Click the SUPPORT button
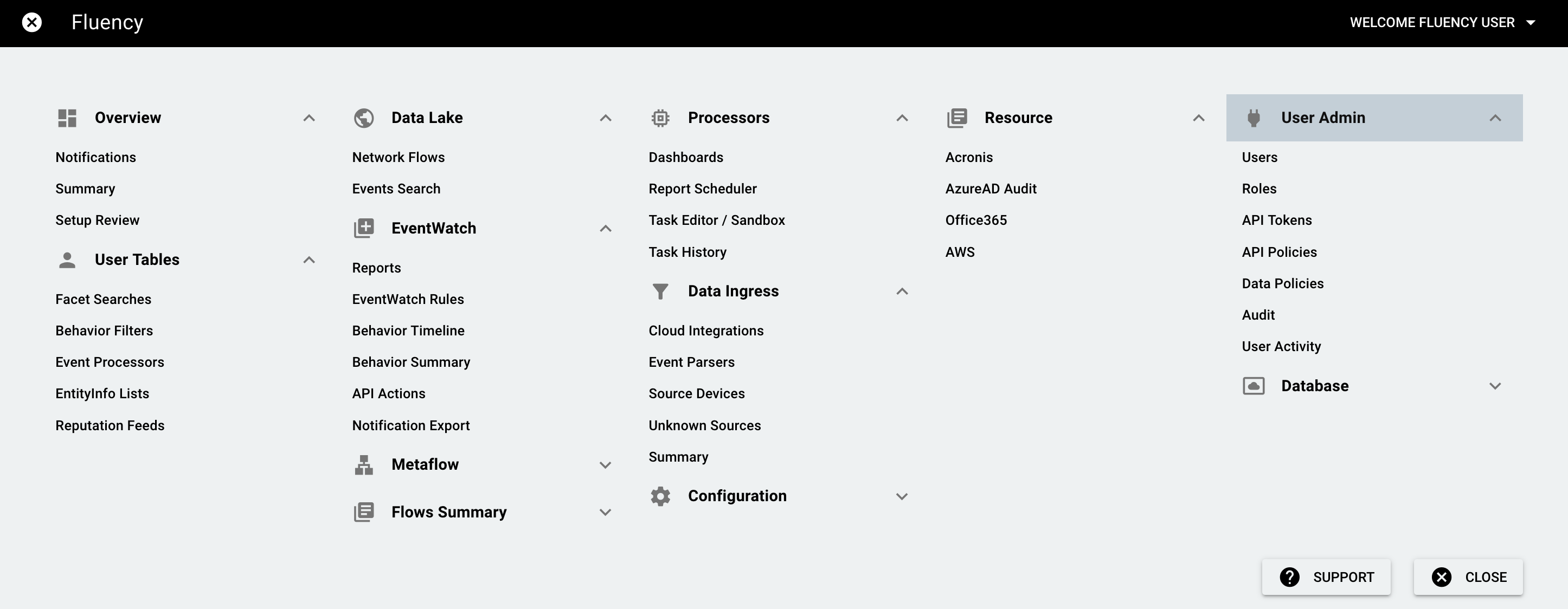 [x=1326, y=576]
